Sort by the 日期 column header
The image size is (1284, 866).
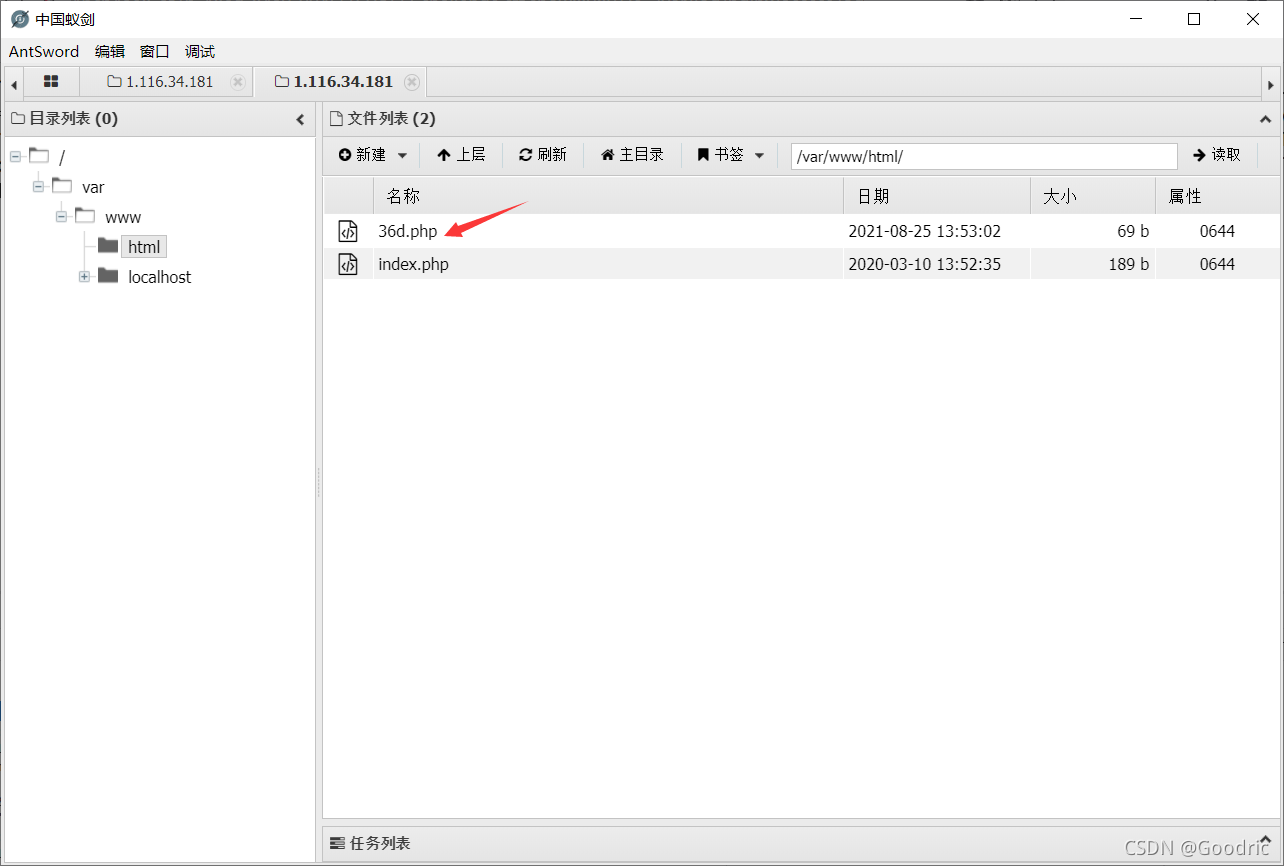coord(937,196)
